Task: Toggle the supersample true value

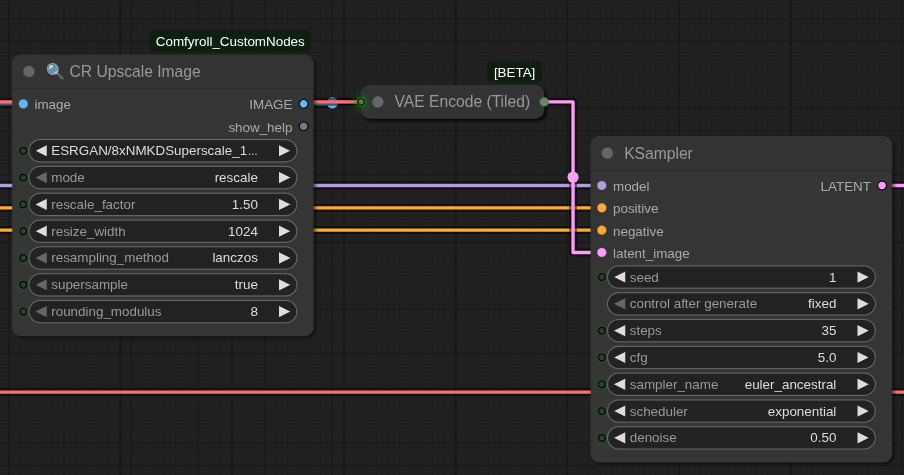Action: click(163, 285)
